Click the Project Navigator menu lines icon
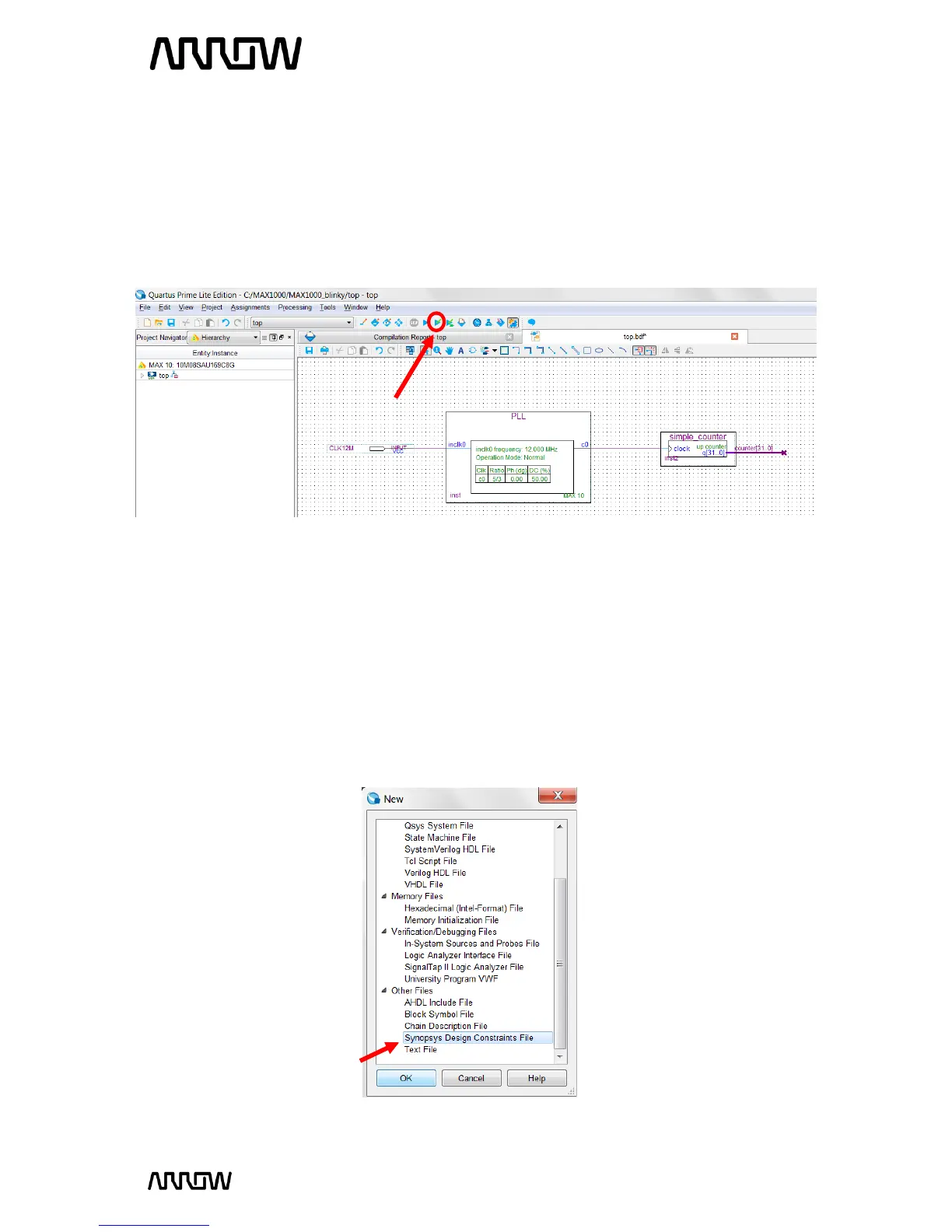 264,338
